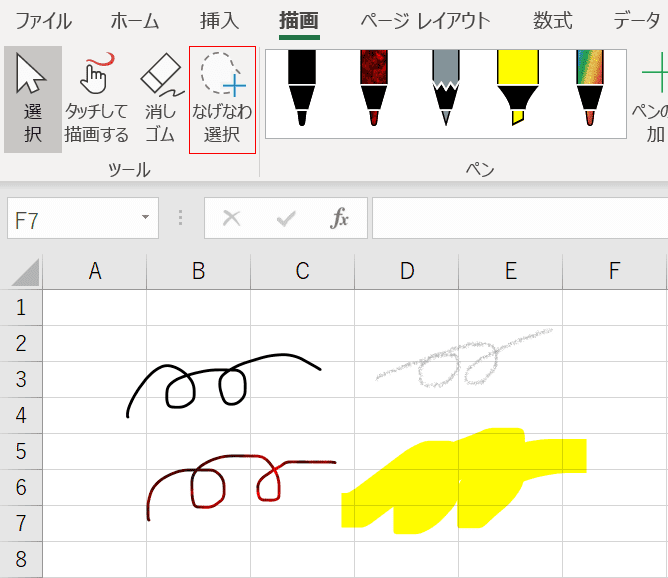Open the データ tab

(637, 20)
